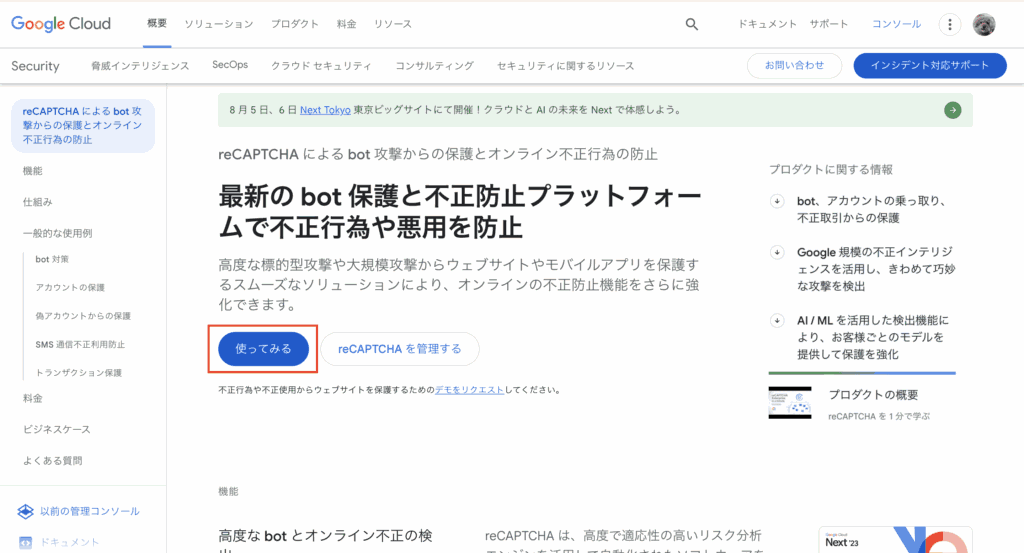Open the user profile avatar
Screen dimensions: 1024x553
point(984,24)
